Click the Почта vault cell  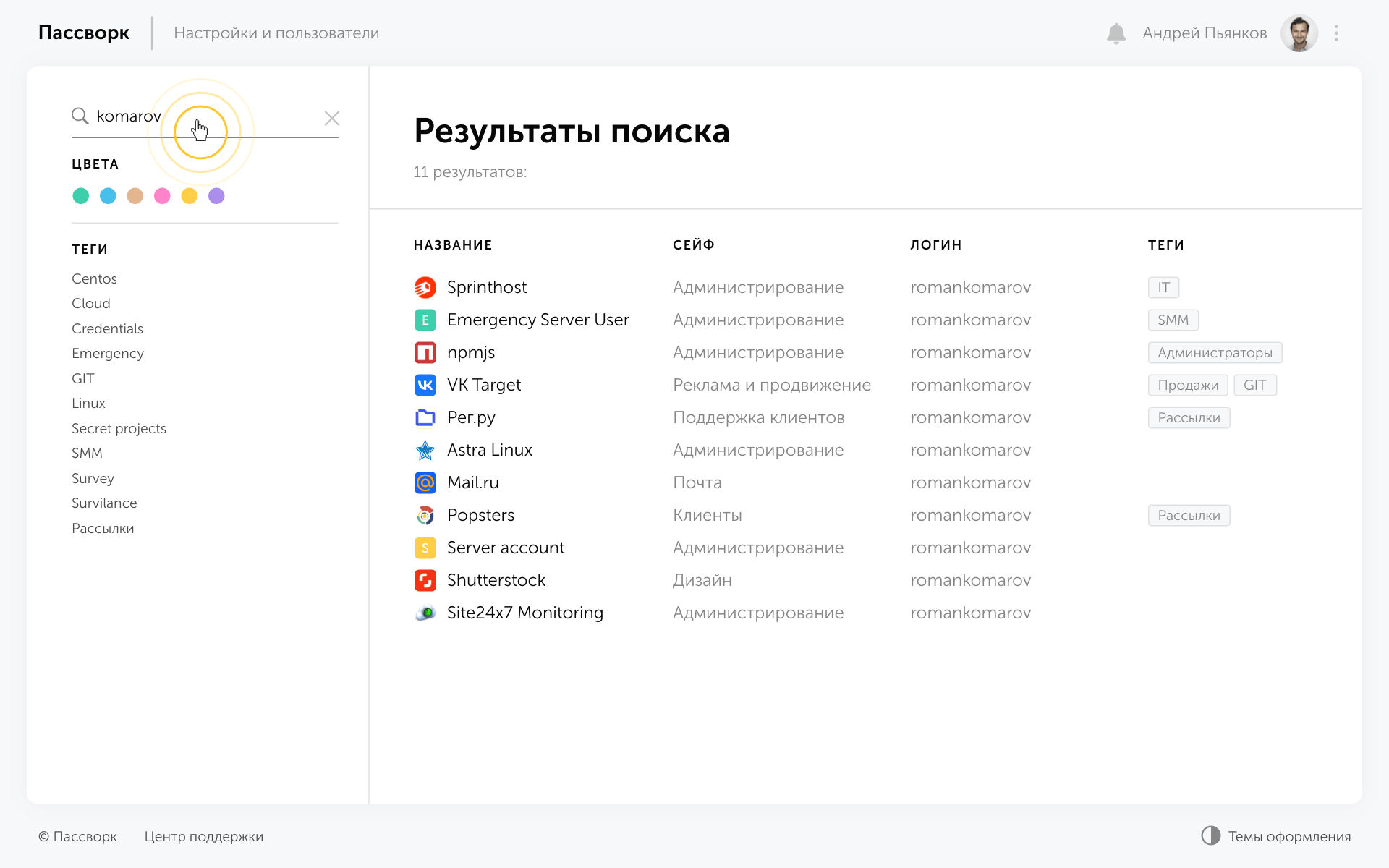tap(697, 482)
